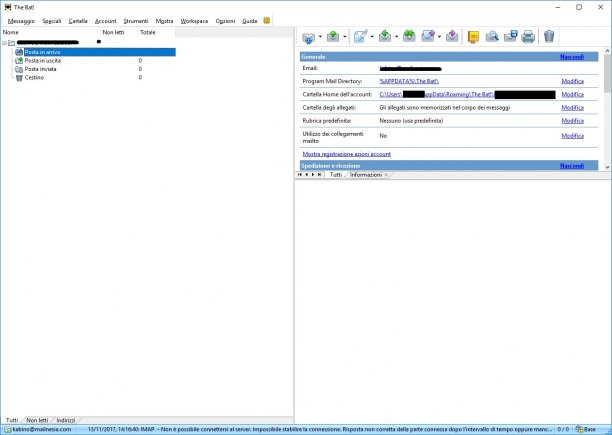Click the Reply to all icon

click(409, 37)
